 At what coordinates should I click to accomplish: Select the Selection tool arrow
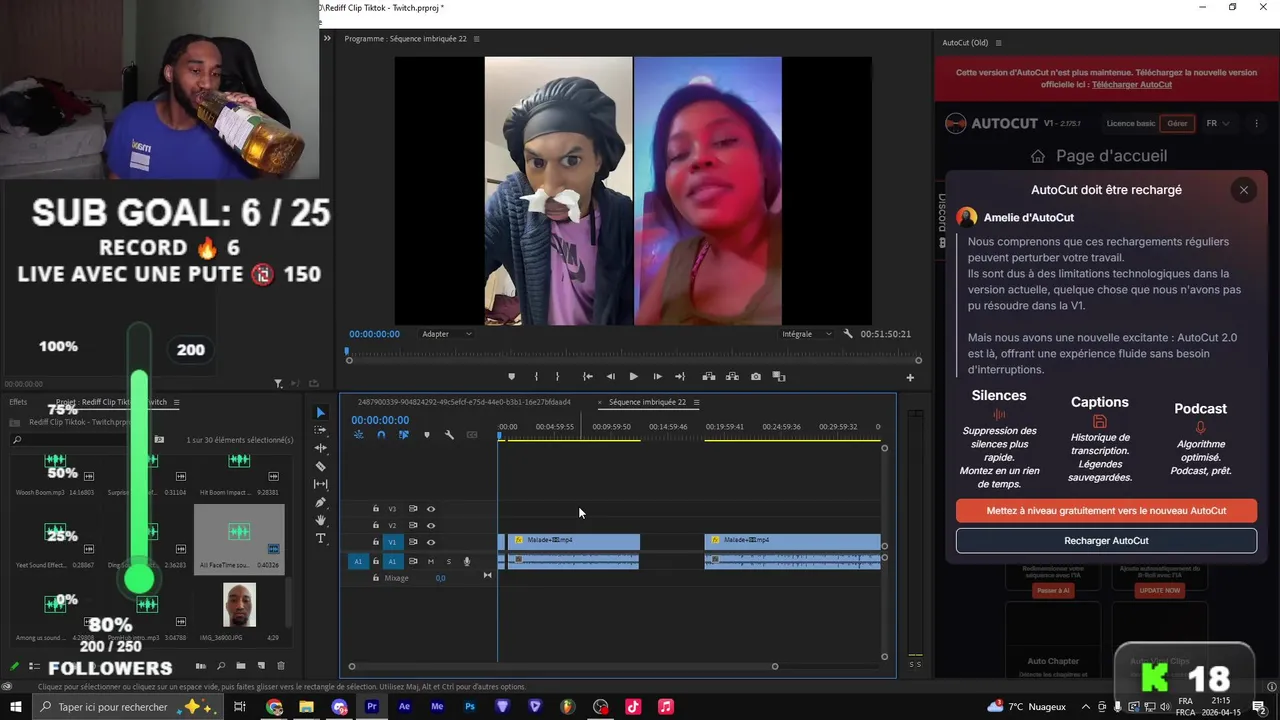[320, 412]
